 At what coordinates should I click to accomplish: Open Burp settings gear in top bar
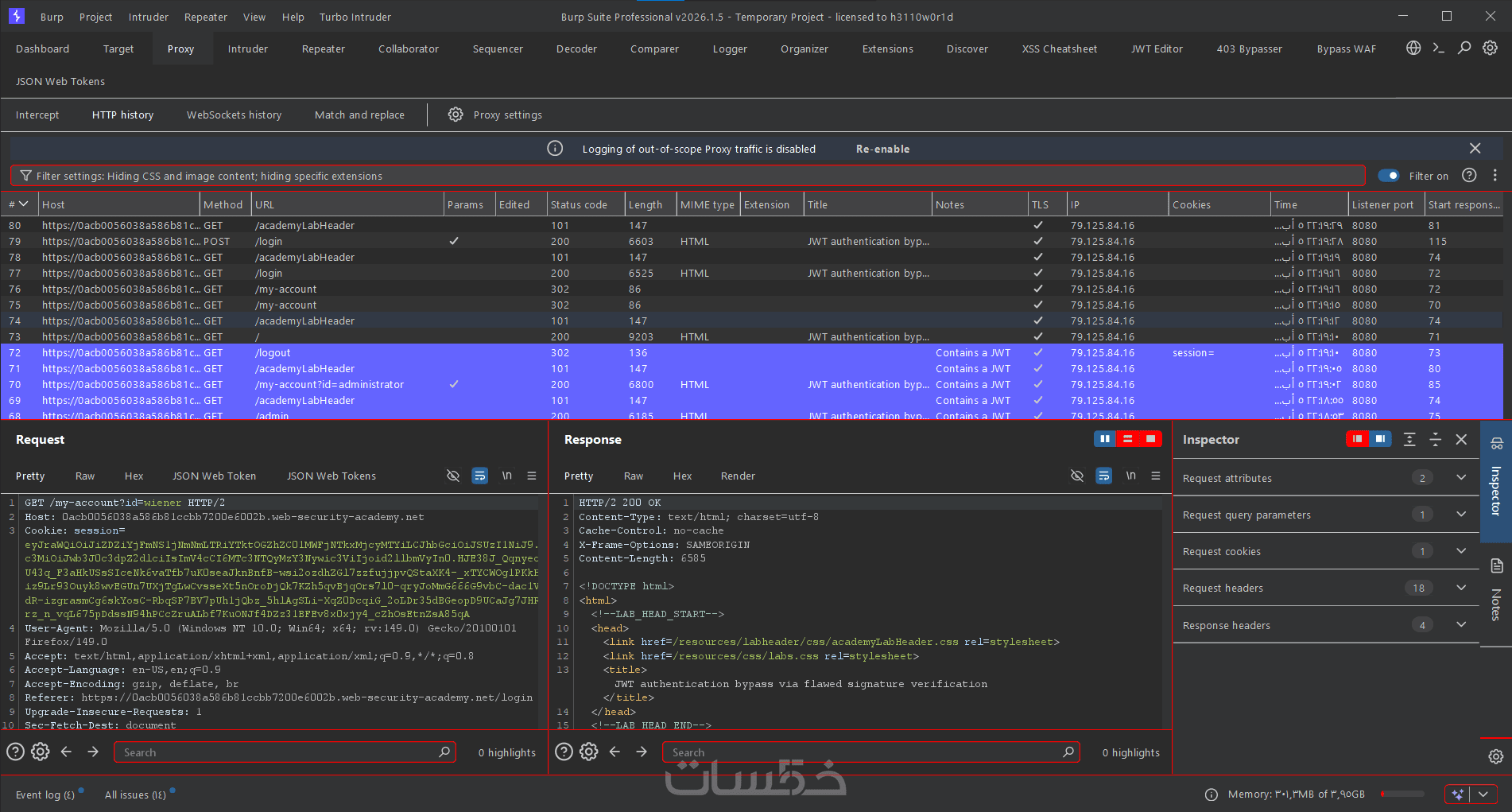[1491, 48]
